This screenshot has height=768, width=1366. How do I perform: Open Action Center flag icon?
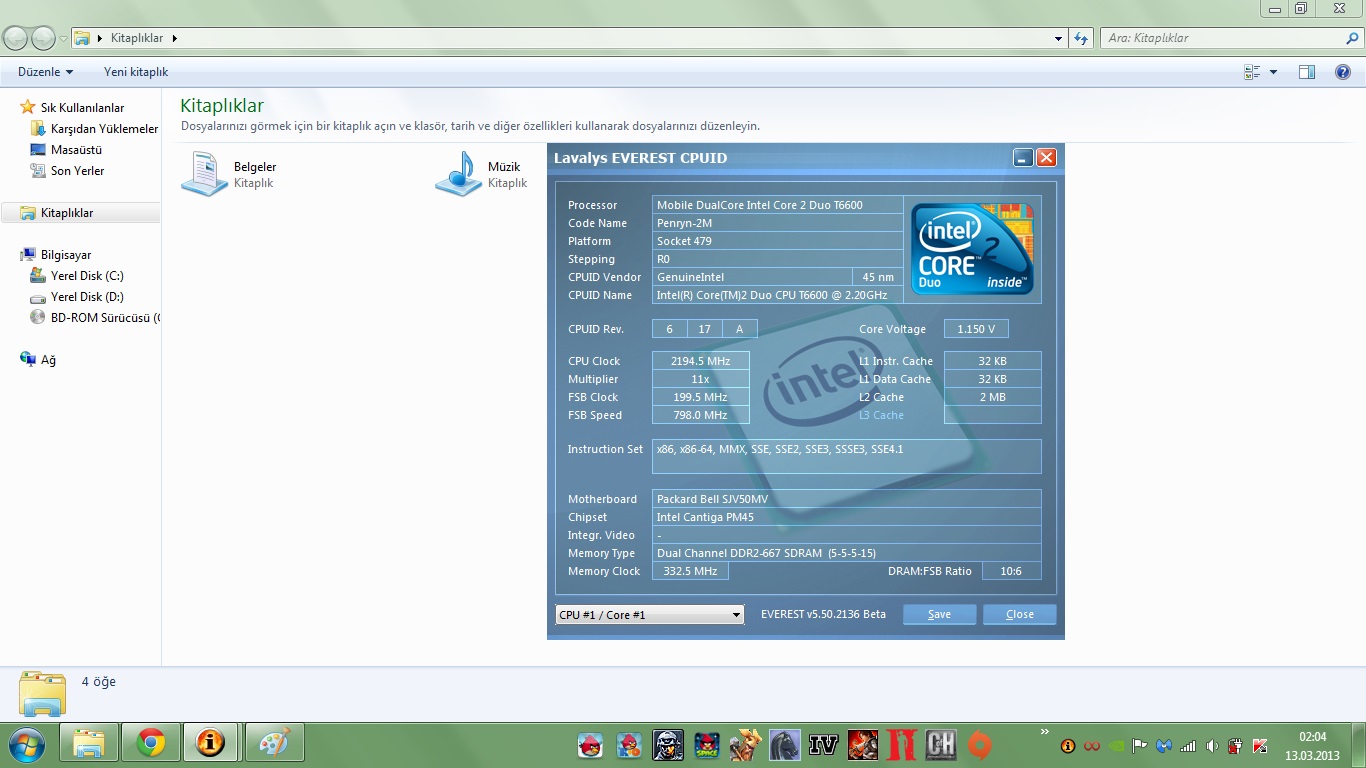point(1140,745)
